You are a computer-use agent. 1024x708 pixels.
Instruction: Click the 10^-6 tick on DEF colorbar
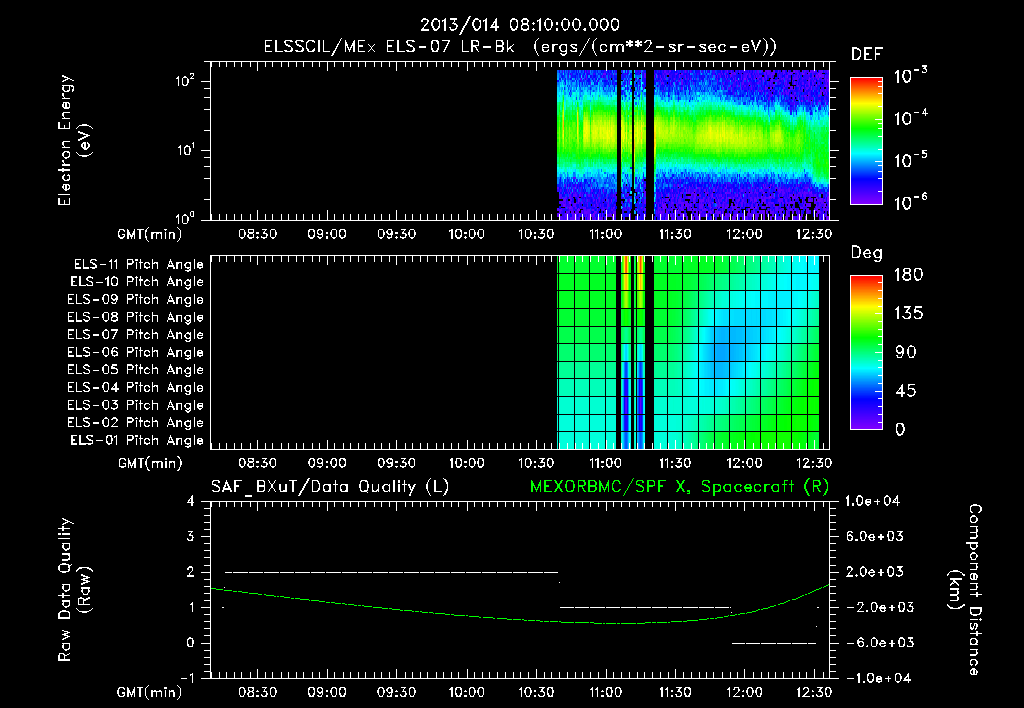point(910,202)
